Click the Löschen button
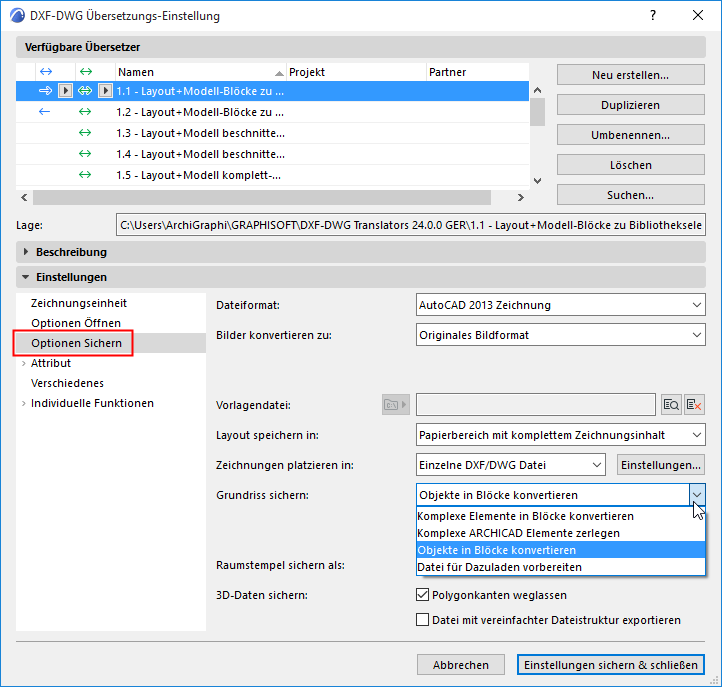Viewport: 722px width, 687px height. pos(630,164)
